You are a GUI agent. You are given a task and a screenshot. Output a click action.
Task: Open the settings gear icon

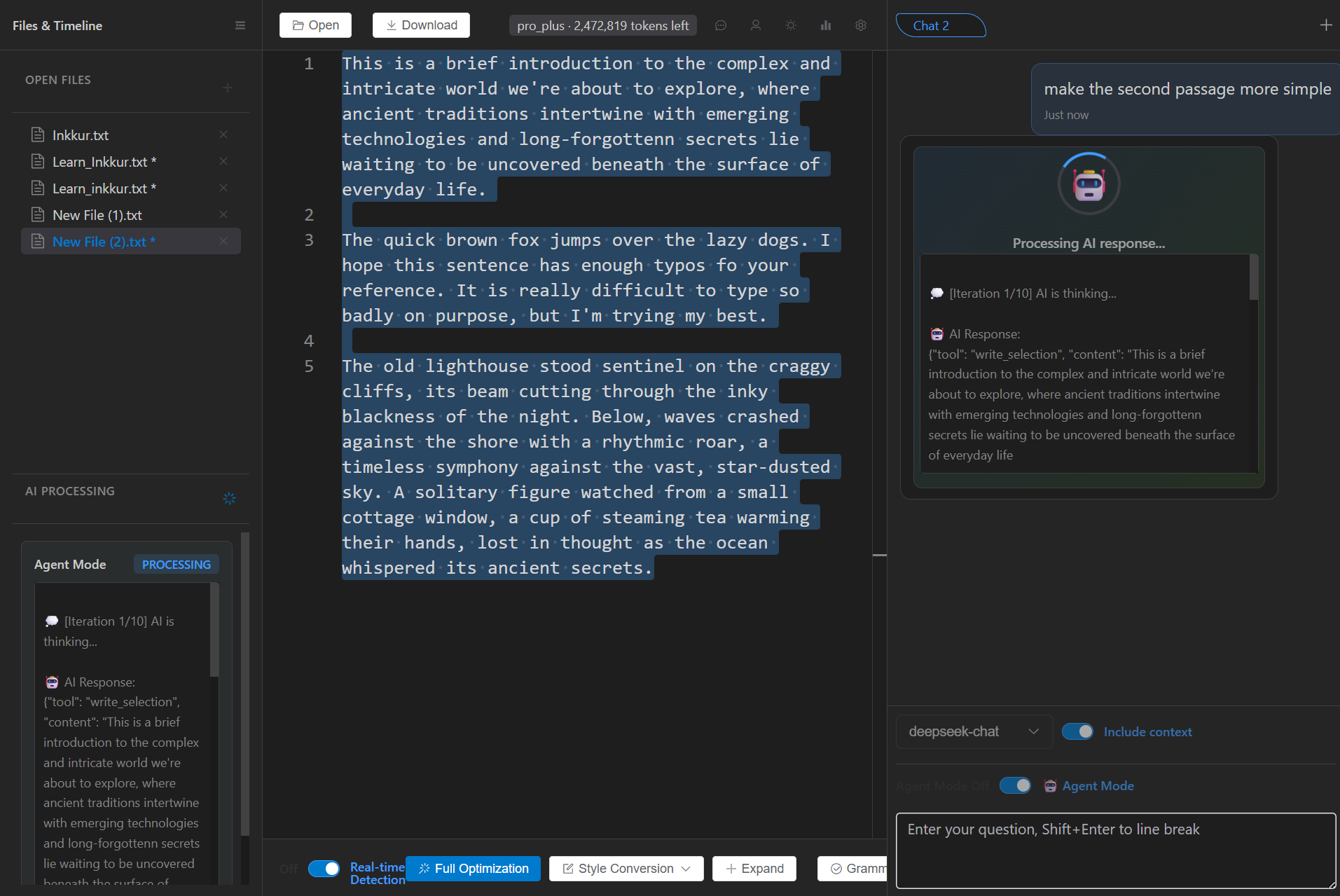tap(861, 25)
